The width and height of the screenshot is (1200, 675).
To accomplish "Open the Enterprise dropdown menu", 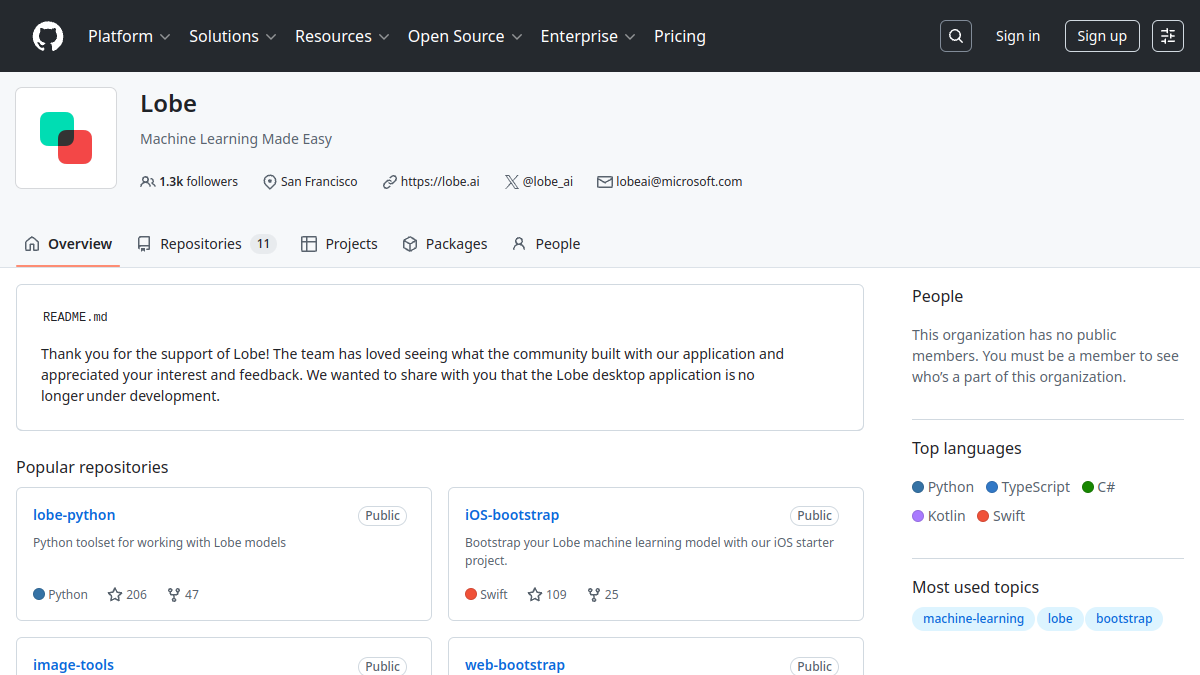I will click(x=588, y=36).
